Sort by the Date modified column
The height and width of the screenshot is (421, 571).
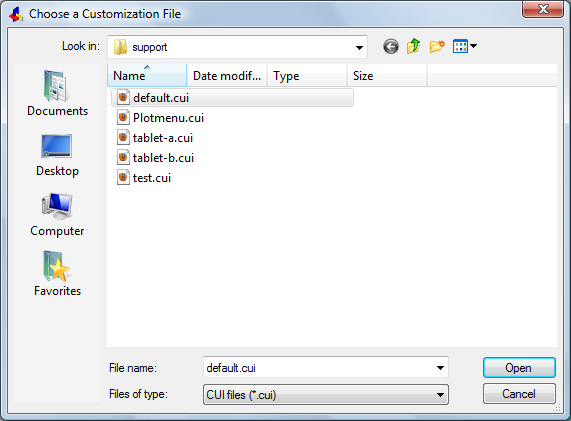[x=227, y=75]
